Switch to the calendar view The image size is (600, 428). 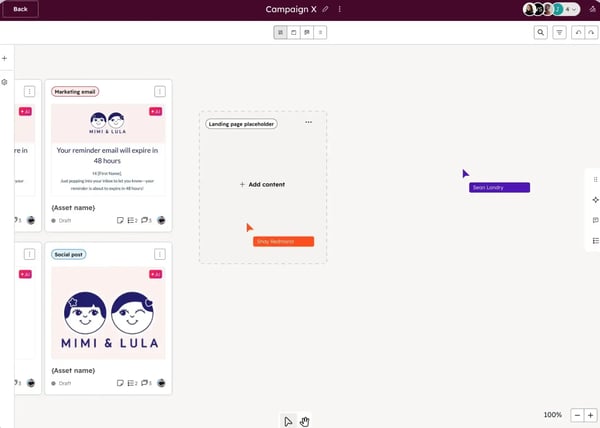click(x=294, y=33)
